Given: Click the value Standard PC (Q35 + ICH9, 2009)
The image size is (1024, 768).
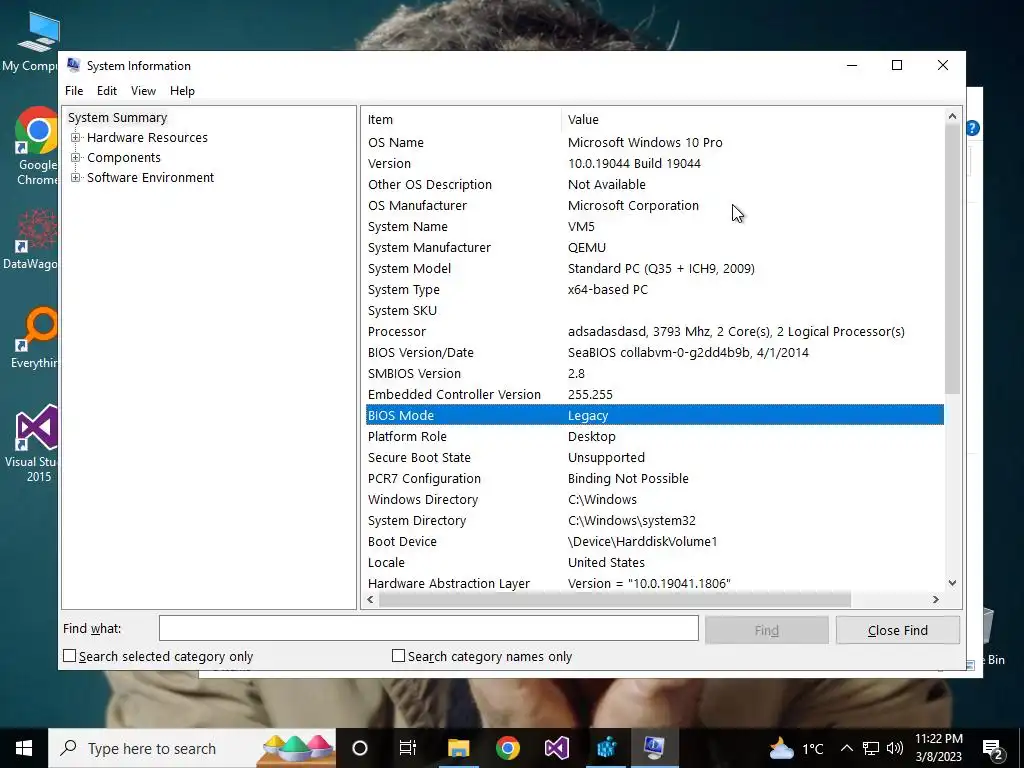Looking at the screenshot, I should click(x=661, y=268).
